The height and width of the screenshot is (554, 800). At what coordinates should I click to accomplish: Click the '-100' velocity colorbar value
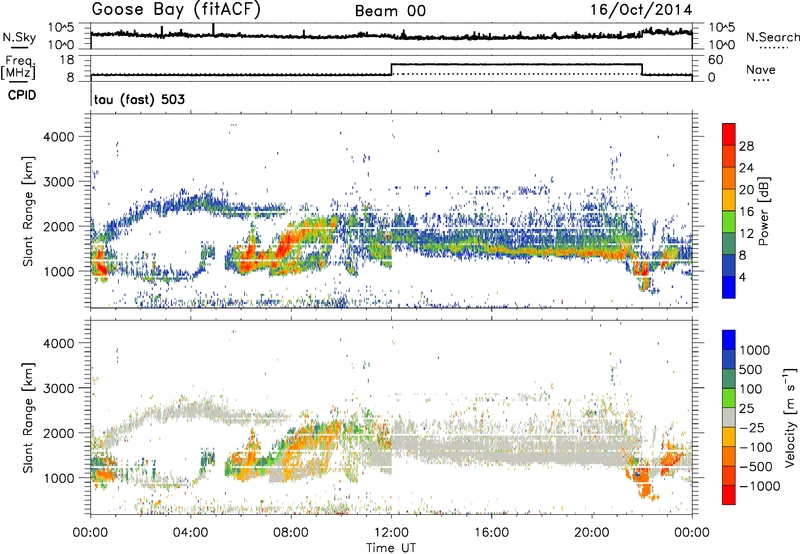756,447
